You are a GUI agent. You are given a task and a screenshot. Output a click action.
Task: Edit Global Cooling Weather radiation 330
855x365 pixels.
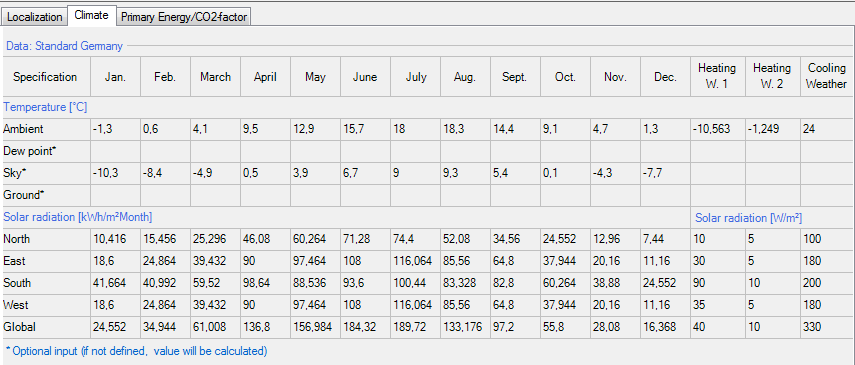[x=827, y=327]
